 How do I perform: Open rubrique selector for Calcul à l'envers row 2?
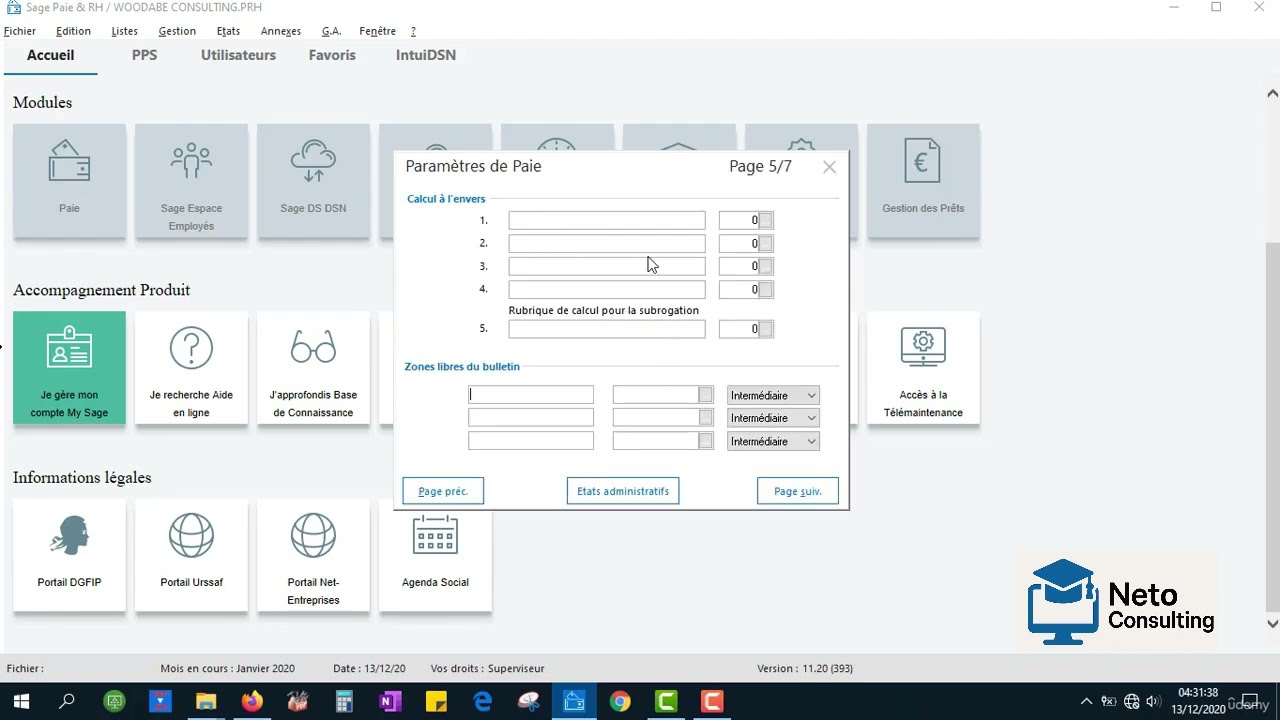coord(766,243)
